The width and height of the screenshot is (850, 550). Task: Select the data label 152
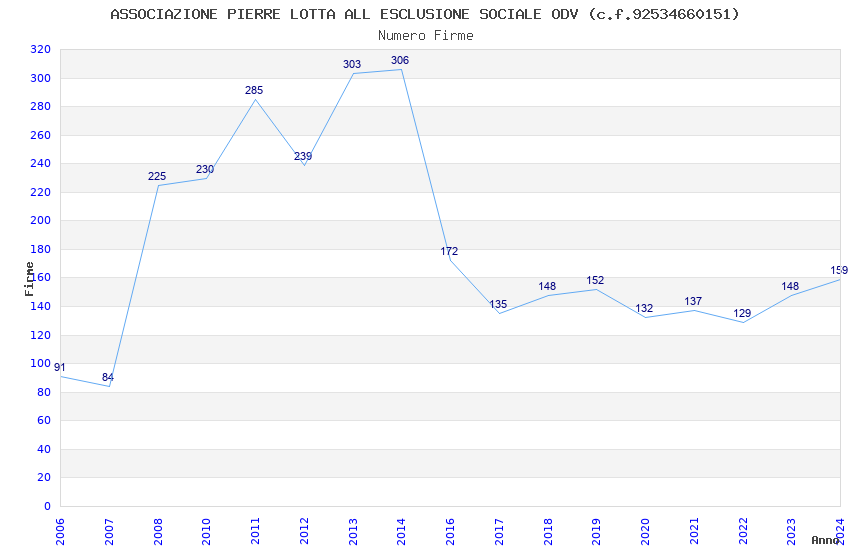[x=595, y=280]
